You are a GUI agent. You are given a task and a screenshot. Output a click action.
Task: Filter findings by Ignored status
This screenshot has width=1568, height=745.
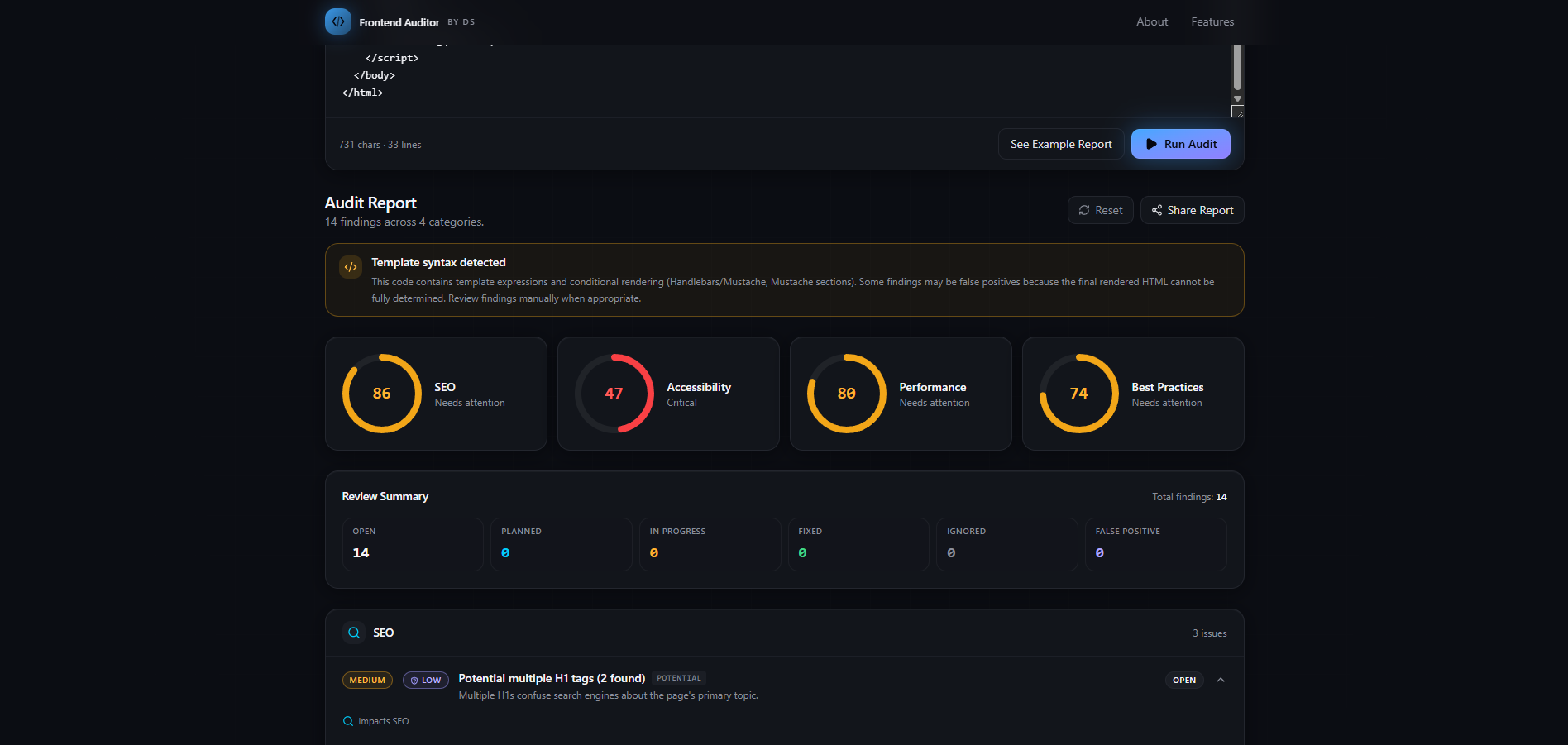tap(1007, 544)
